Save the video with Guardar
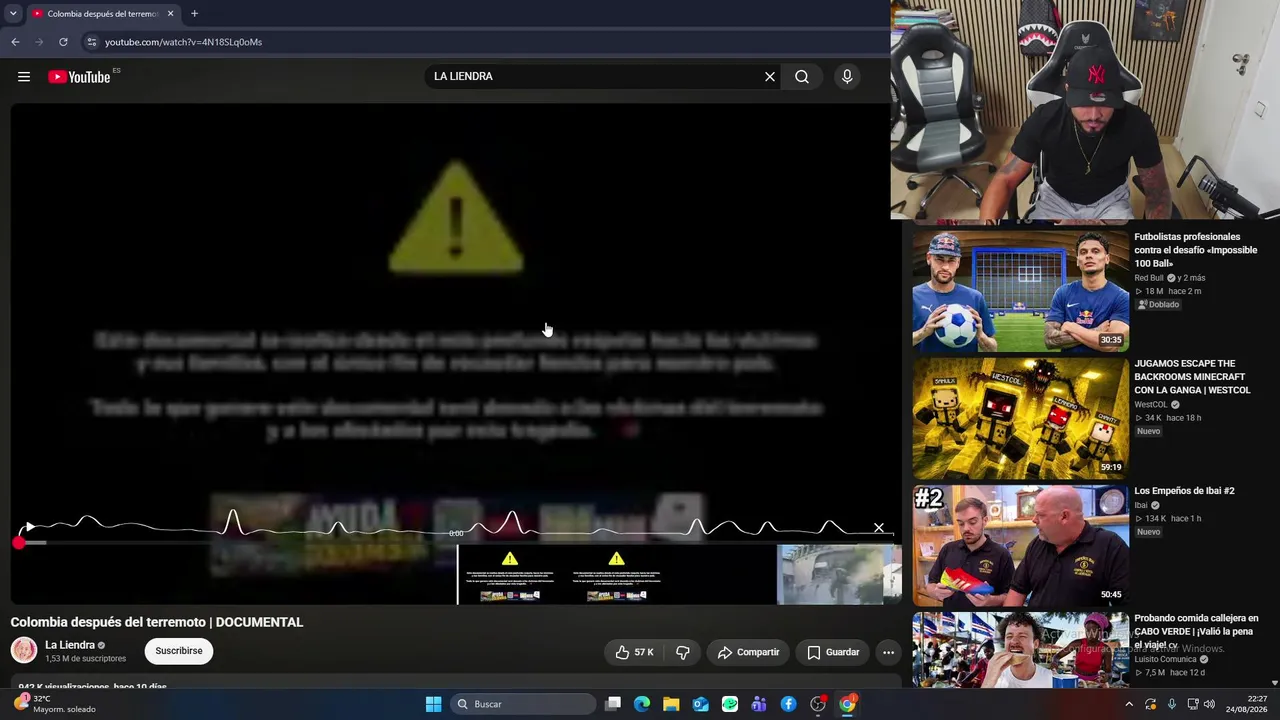Viewport: 1280px width, 720px height. [833, 653]
